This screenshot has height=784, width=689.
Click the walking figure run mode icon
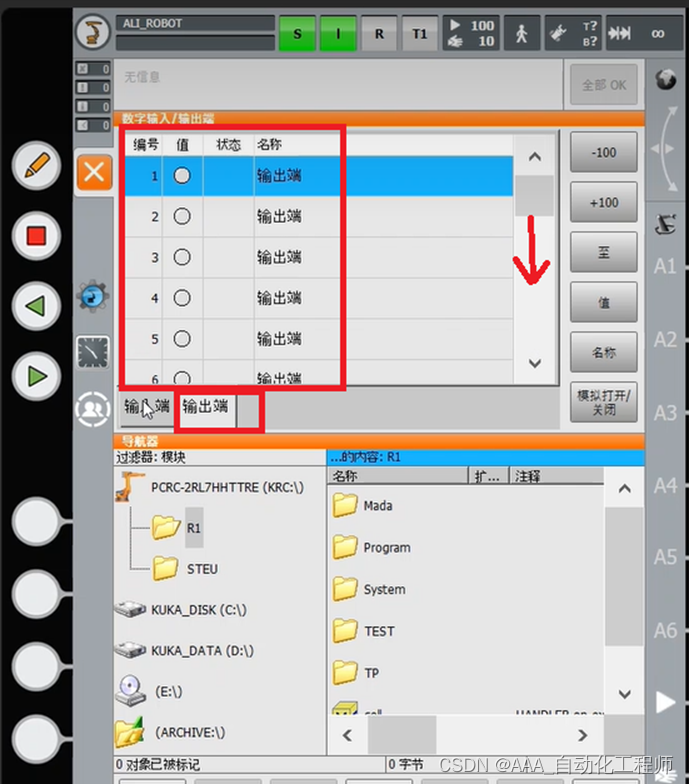(522, 33)
